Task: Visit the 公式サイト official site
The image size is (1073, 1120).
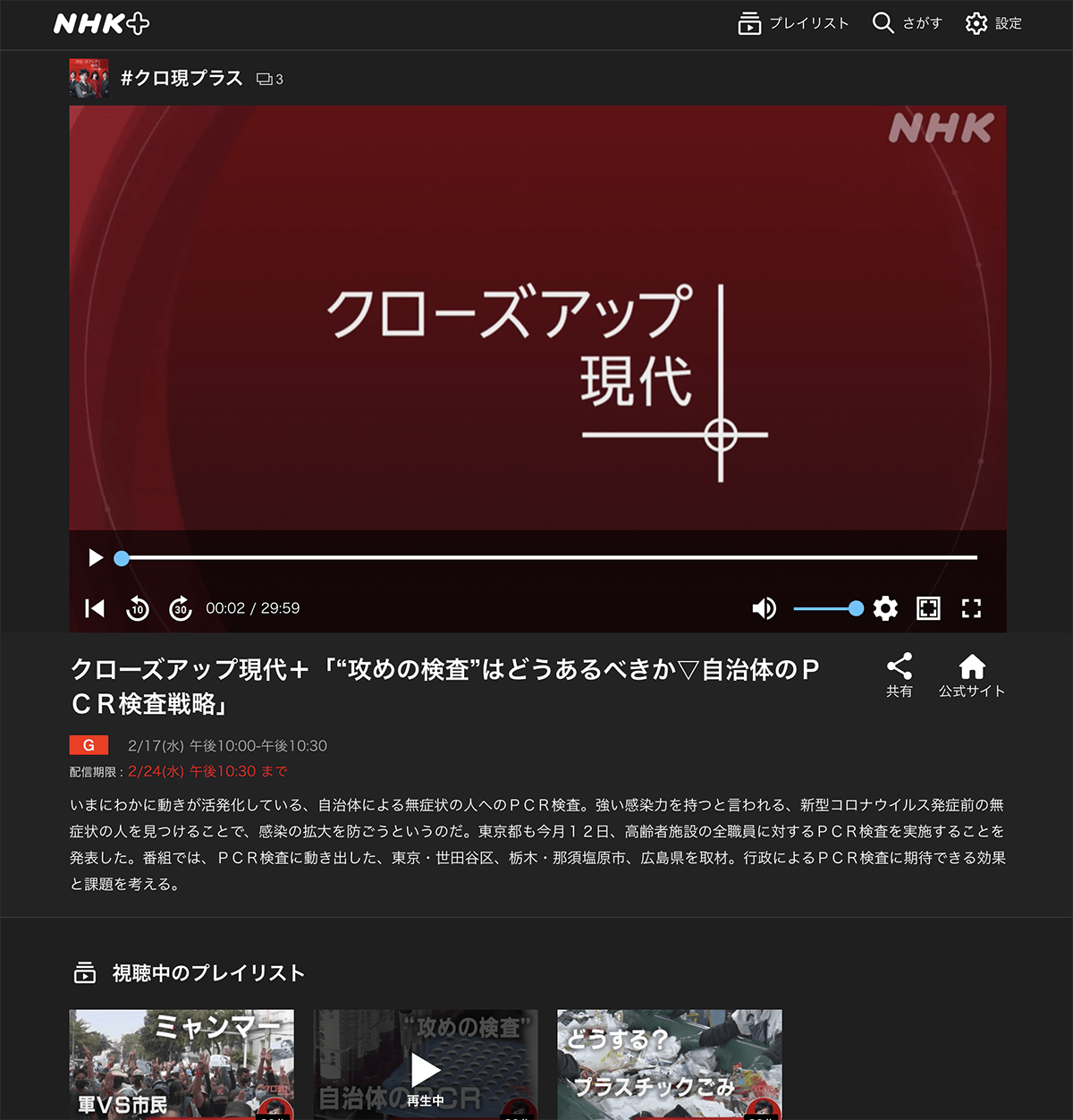Action: pos(972,675)
